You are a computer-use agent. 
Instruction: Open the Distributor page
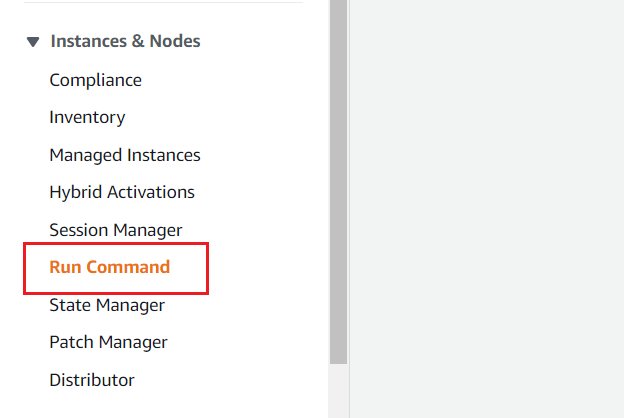tap(92, 380)
